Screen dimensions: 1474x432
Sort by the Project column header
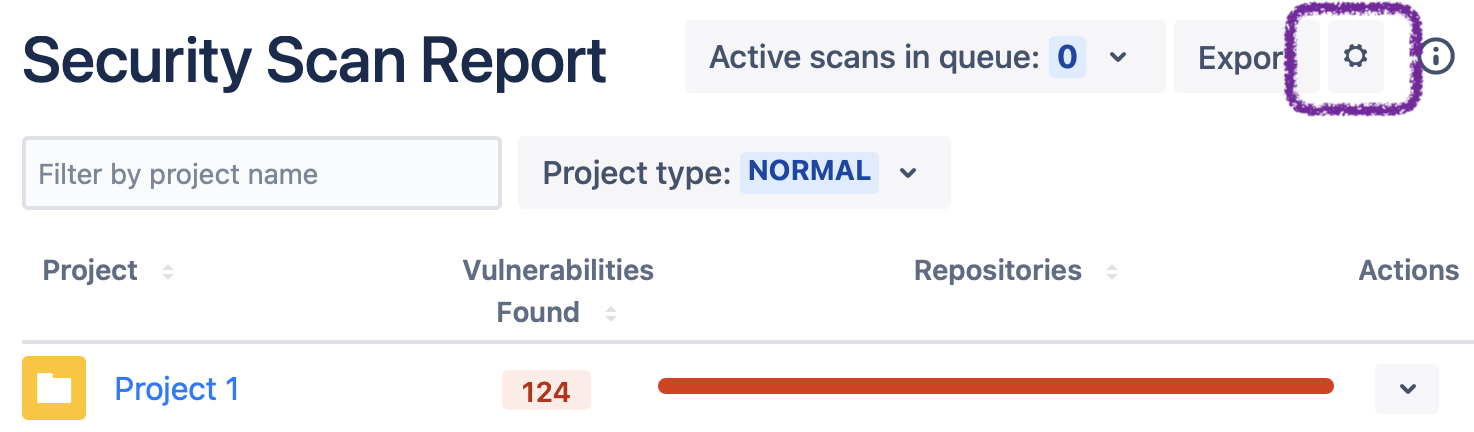90,271
